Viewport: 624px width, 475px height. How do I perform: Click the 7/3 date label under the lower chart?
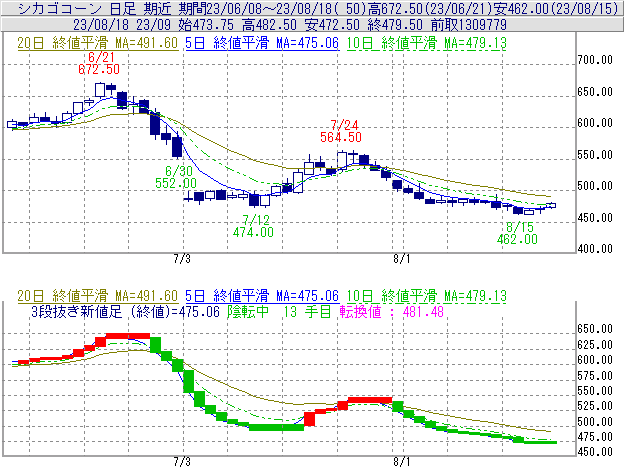(182, 462)
